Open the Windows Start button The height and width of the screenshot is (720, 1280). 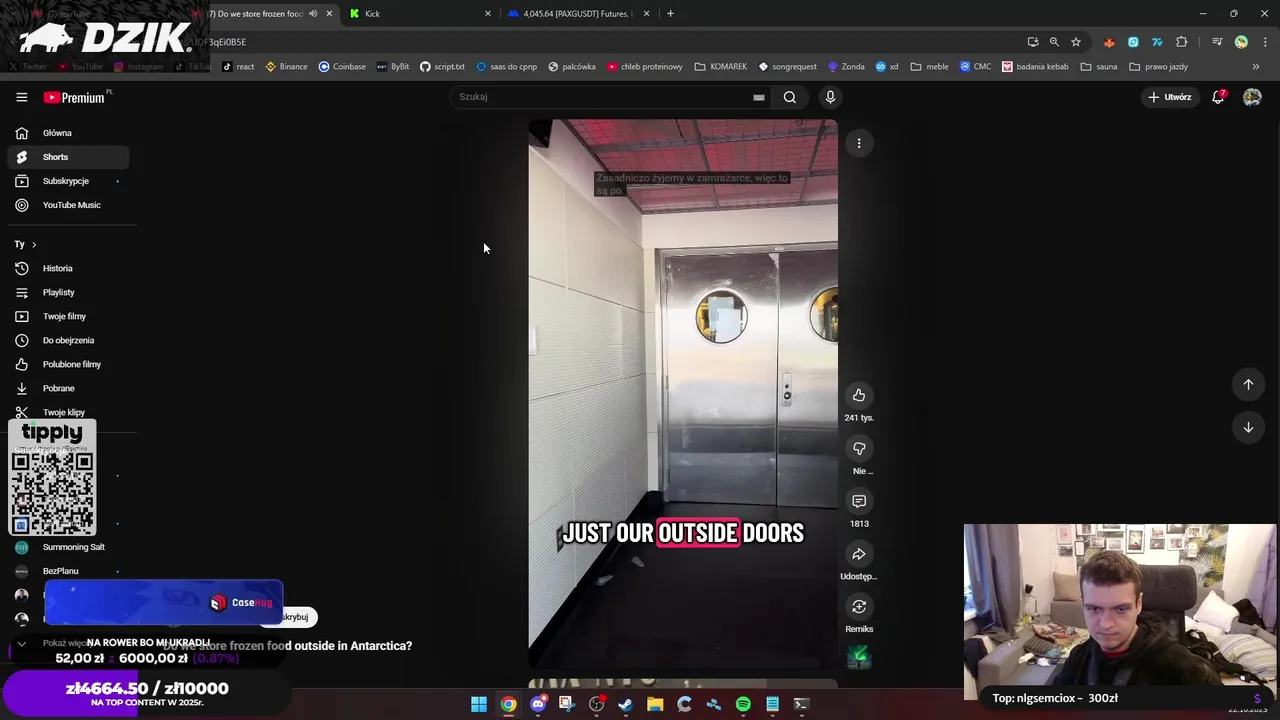(x=479, y=704)
